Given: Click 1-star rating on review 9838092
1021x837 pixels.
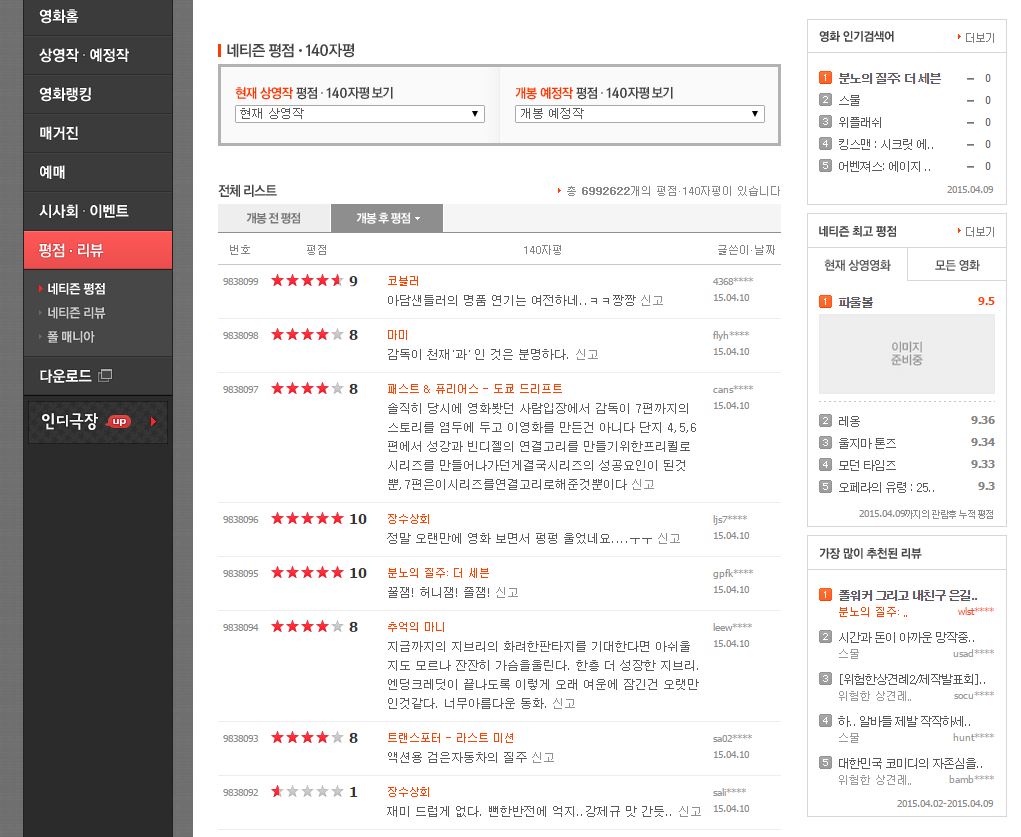Looking at the screenshot, I should tap(314, 792).
